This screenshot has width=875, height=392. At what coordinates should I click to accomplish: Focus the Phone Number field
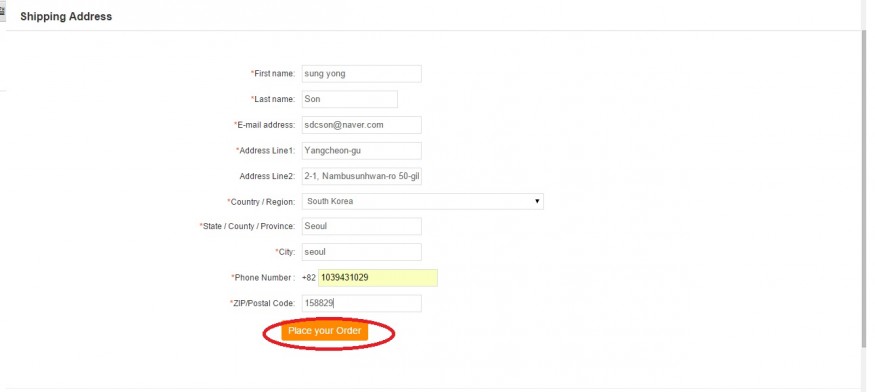tap(378, 278)
